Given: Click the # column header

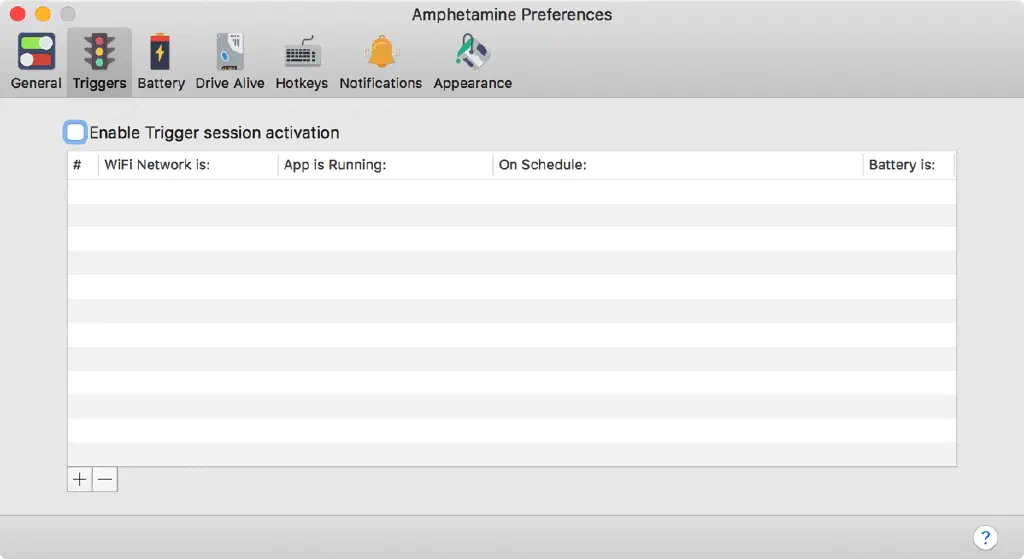Looking at the screenshot, I should [x=78, y=165].
